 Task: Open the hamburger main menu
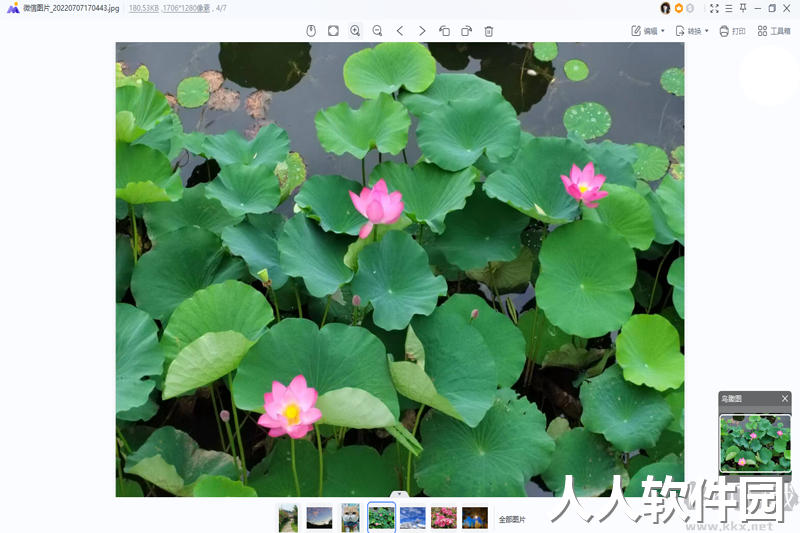point(729,8)
